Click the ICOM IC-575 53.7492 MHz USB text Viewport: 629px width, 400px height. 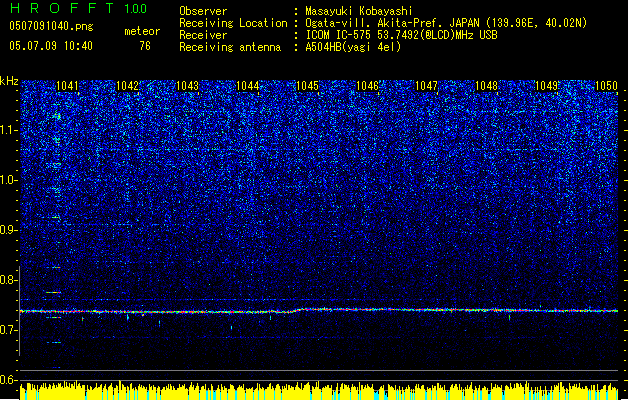click(x=401, y=35)
